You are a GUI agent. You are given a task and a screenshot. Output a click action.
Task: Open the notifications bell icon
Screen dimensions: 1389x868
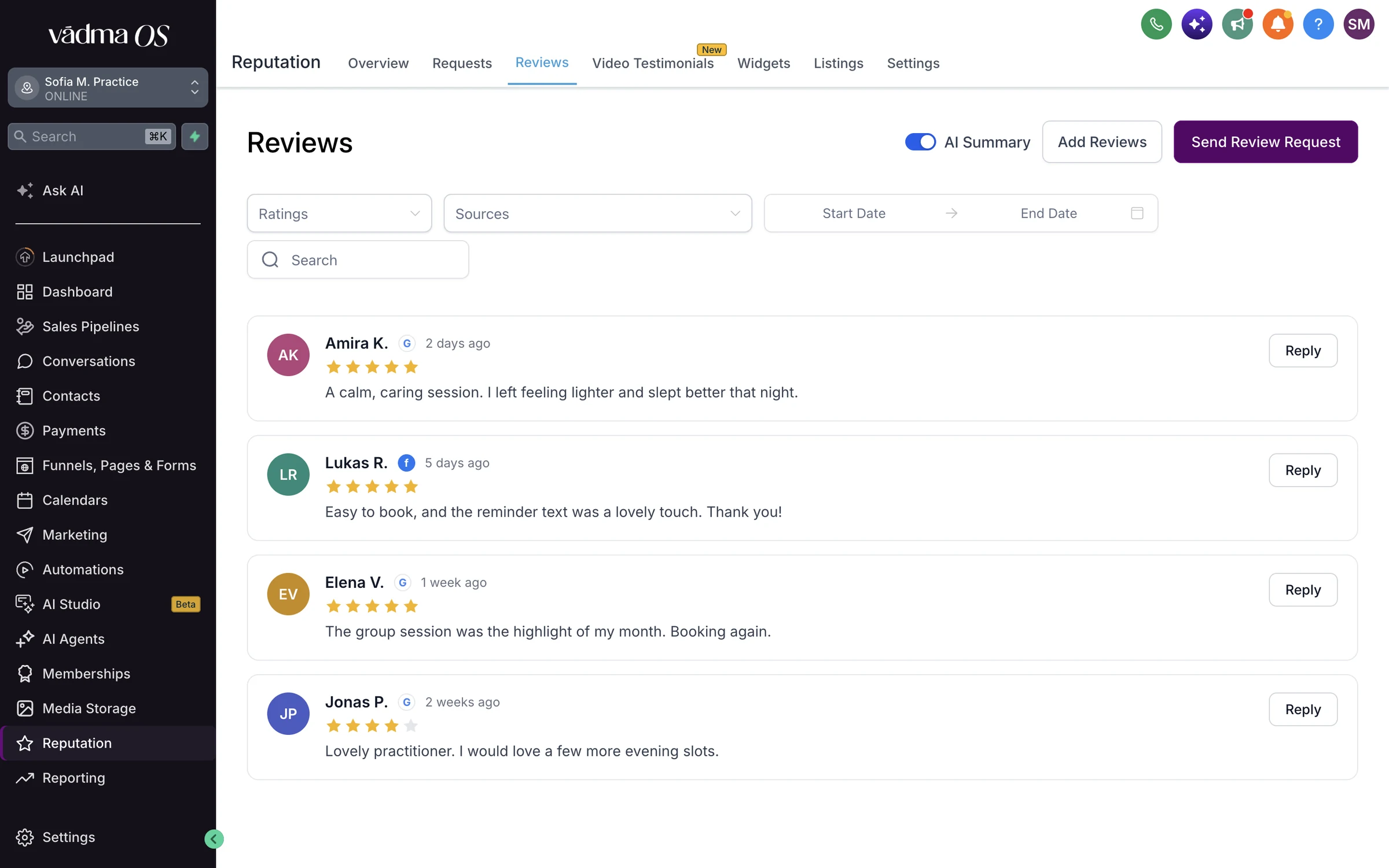point(1277,24)
